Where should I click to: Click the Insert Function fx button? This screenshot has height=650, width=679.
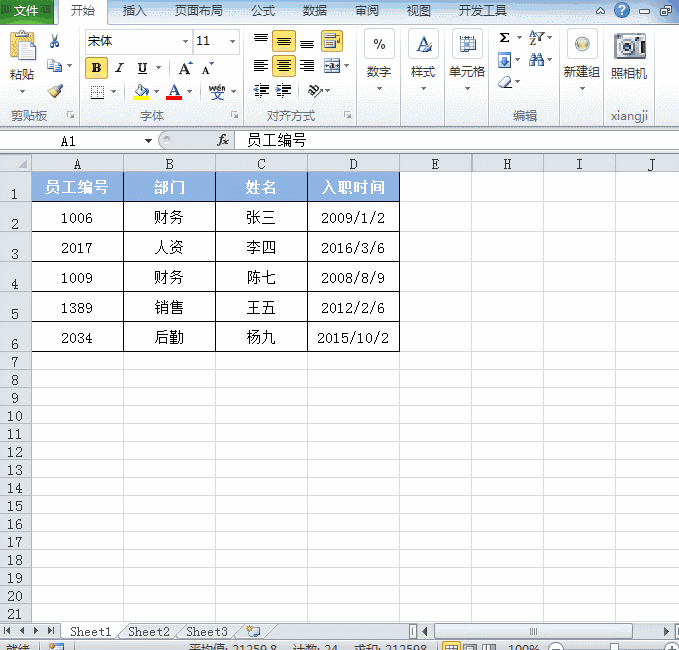click(x=223, y=140)
